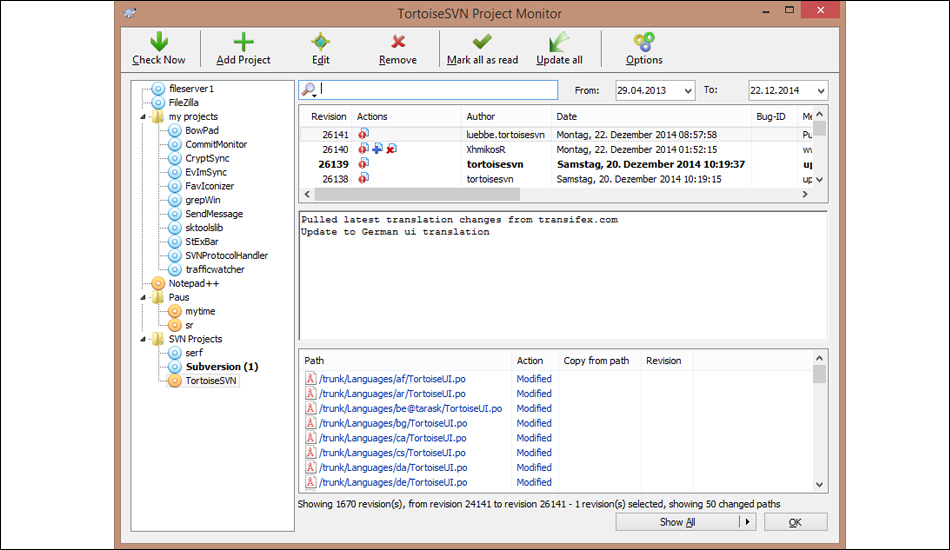Click the OK button
Screen dimensions: 950x550
[796, 522]
